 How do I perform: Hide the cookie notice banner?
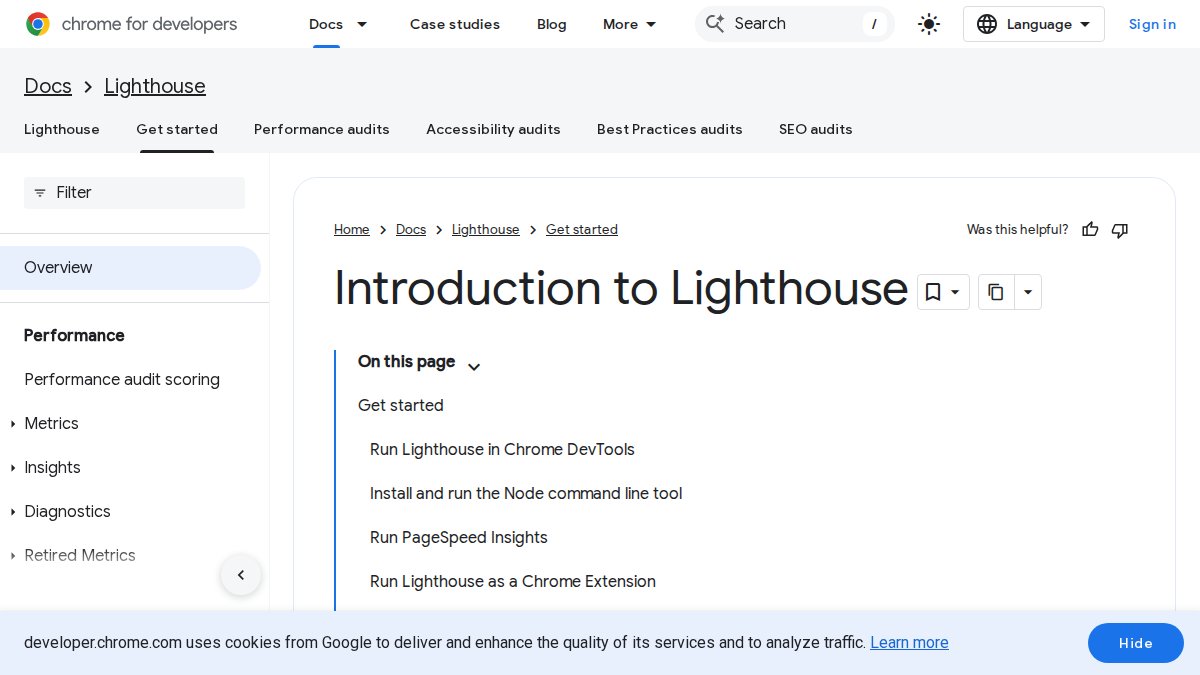(1135, 643)
